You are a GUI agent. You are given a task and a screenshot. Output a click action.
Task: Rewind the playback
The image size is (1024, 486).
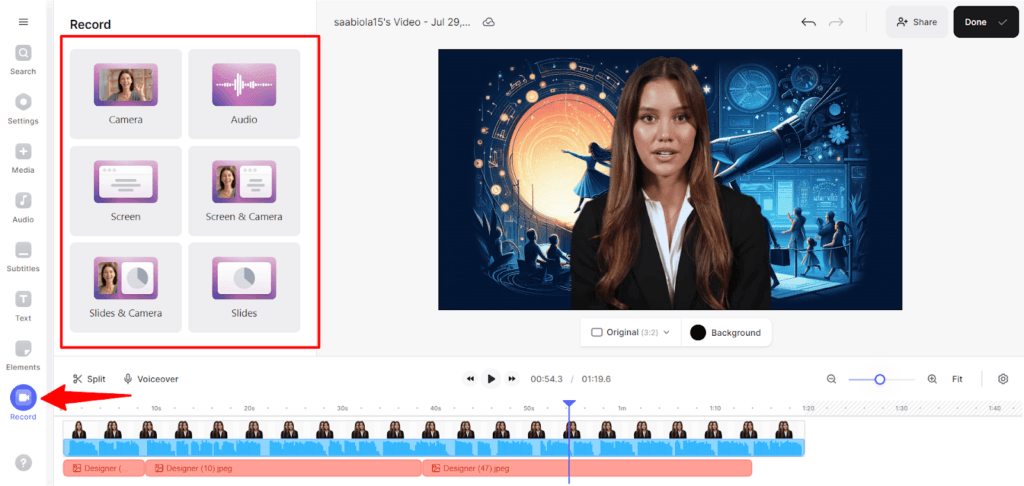pos(470,379)
